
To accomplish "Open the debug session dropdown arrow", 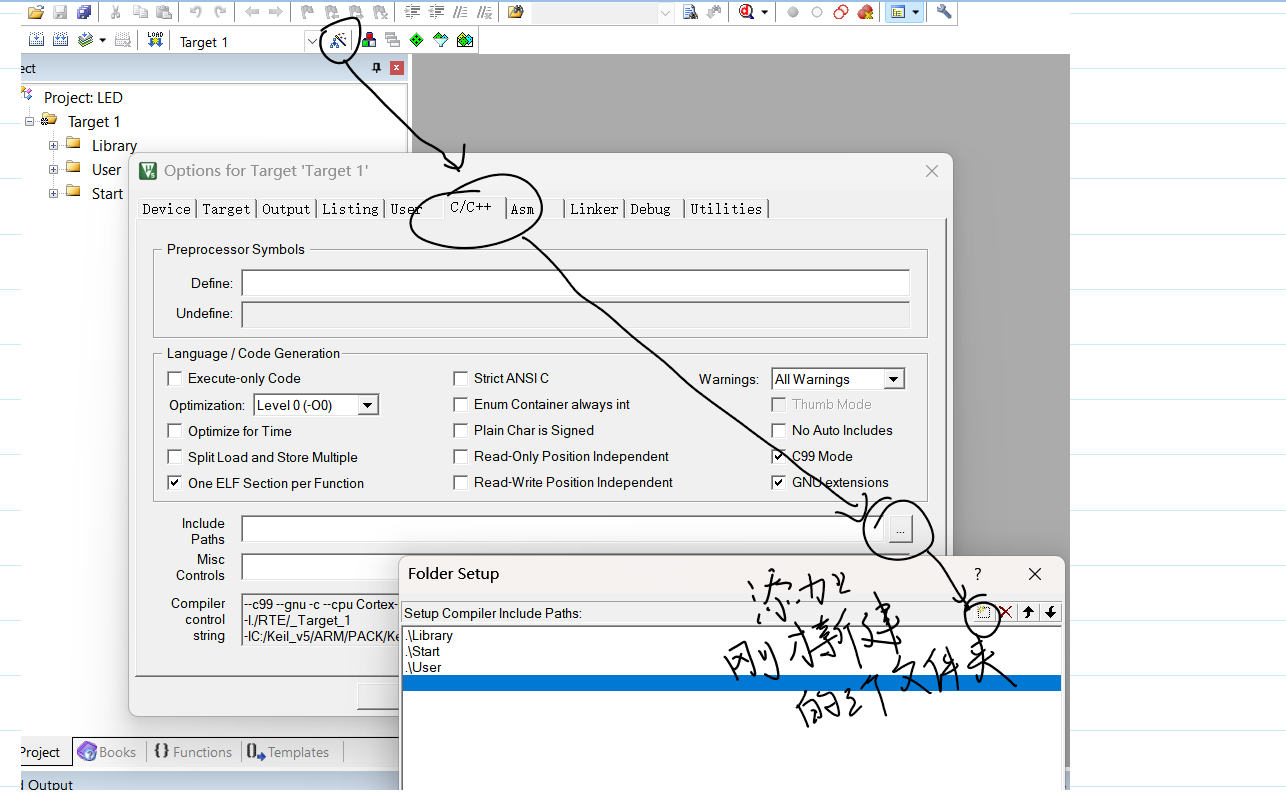I will pyautogui.click(x=765, y=12).
